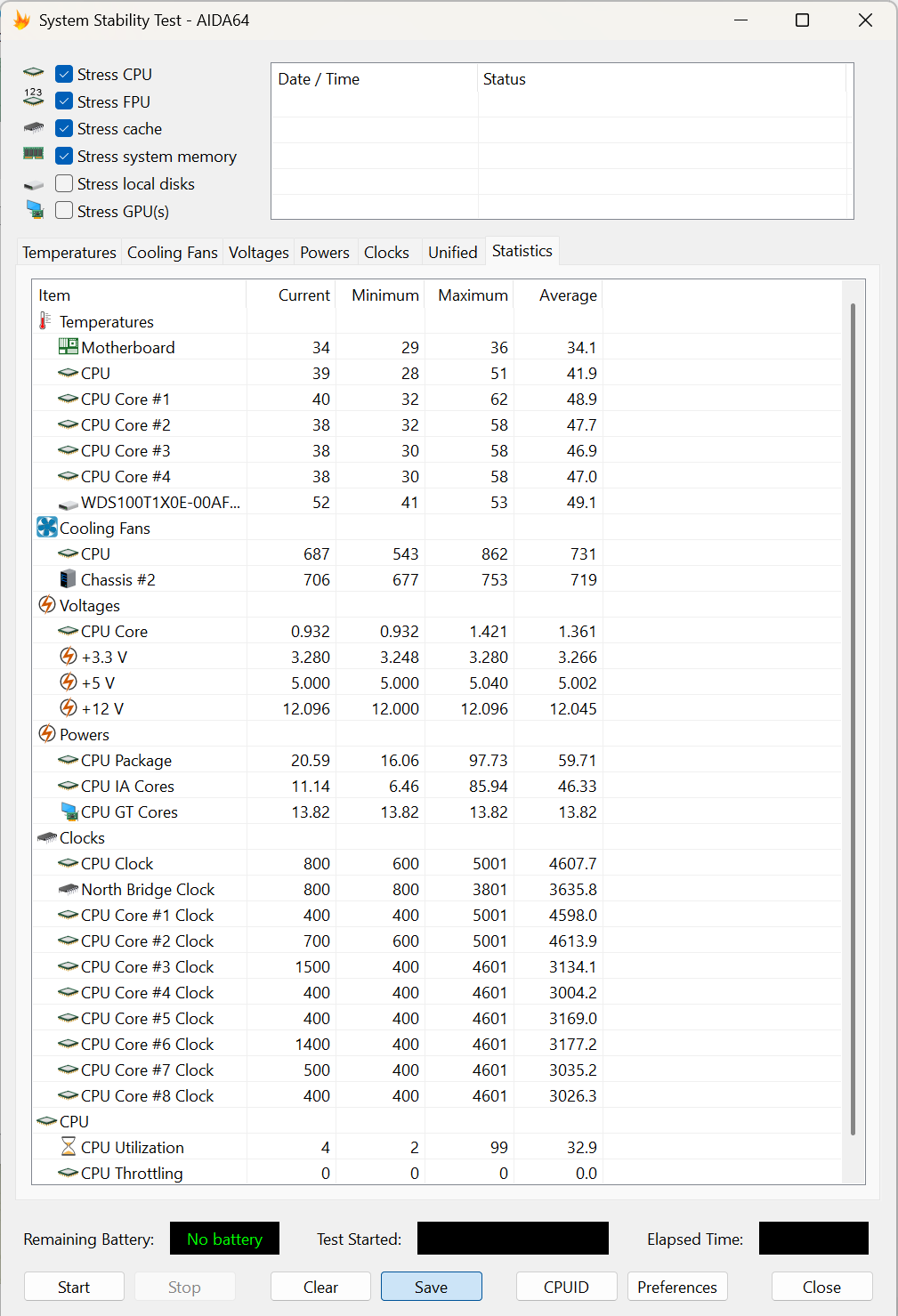The width and height of the screenshot is (898, 1316).
Task: Click the +12 V lightning icon
Action: click(x=69, y=708)
